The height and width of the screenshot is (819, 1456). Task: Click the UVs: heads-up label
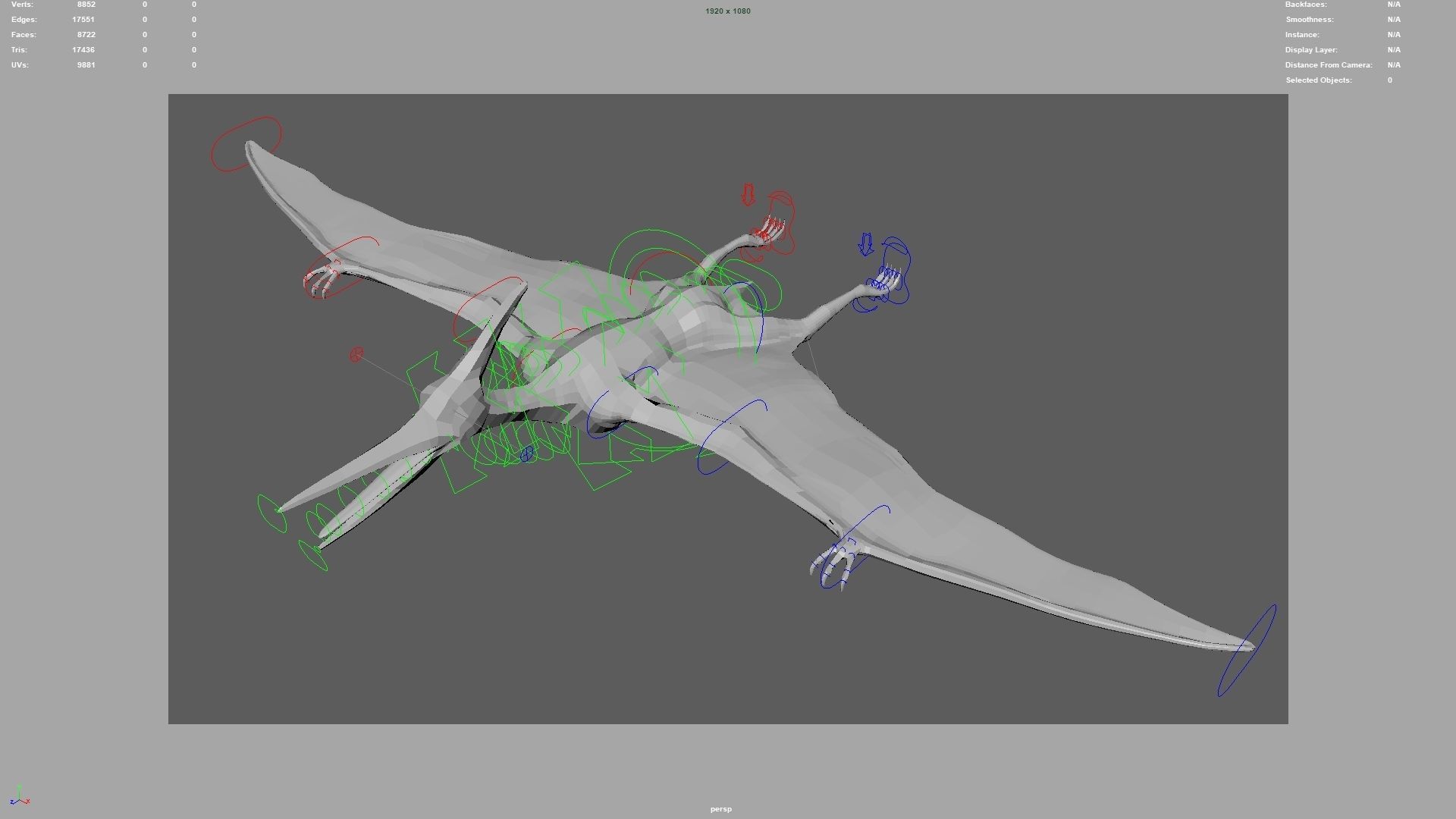pyautogui.click(x=20, y=65)
